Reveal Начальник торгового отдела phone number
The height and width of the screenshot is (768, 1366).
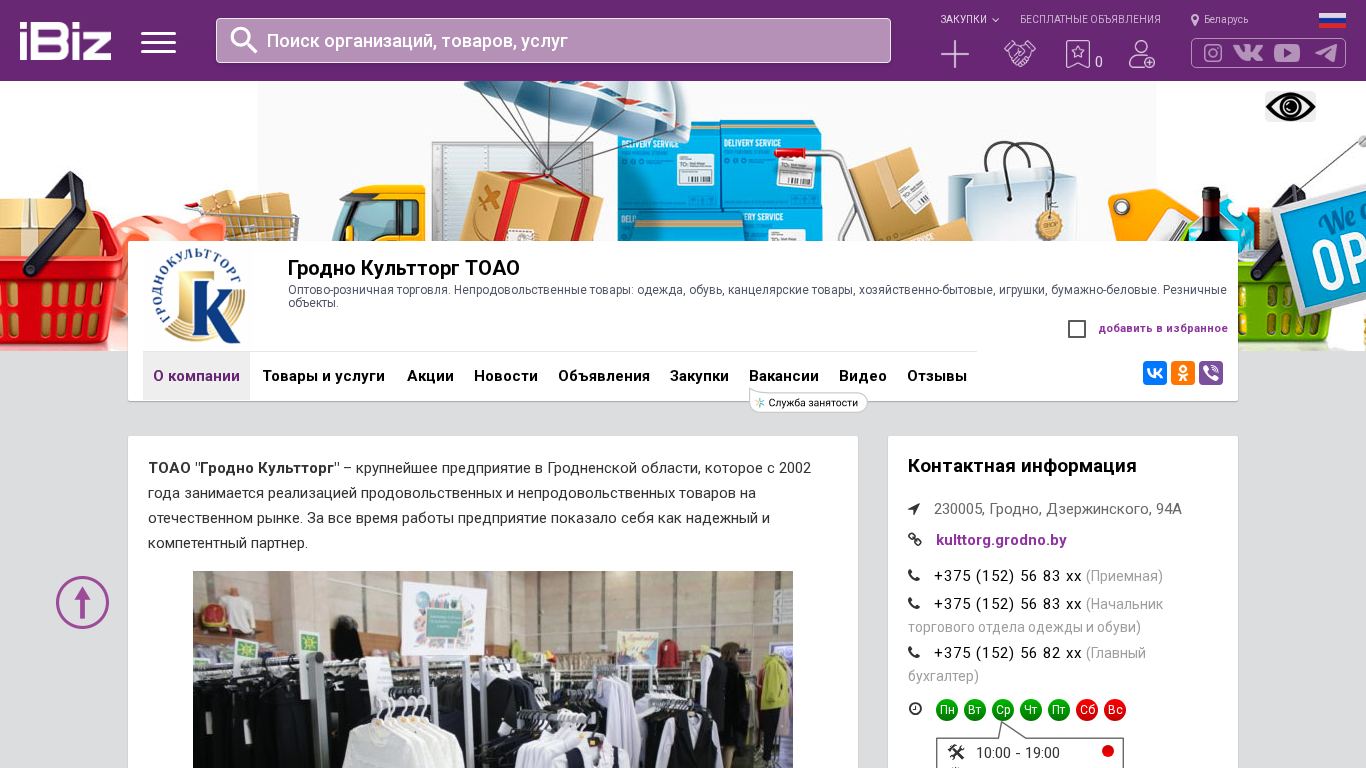1008,604
